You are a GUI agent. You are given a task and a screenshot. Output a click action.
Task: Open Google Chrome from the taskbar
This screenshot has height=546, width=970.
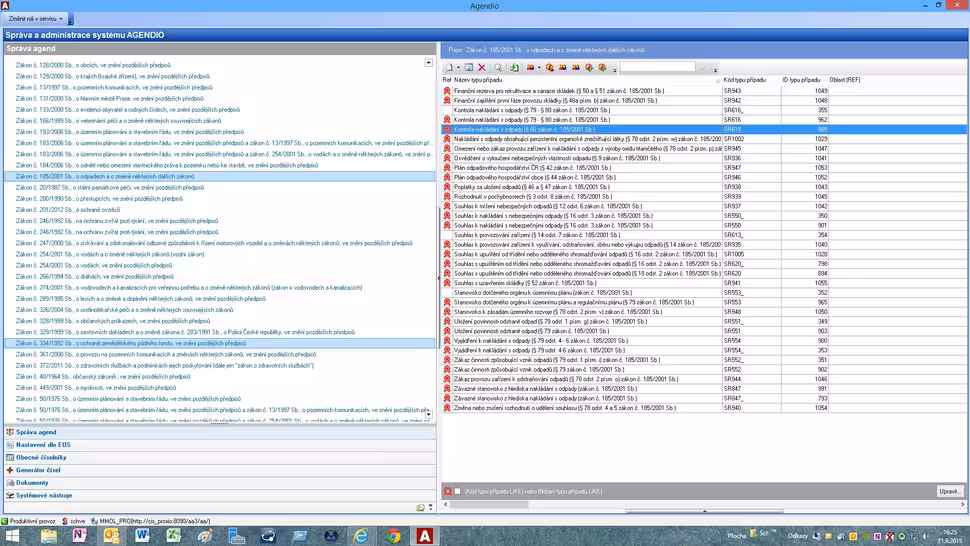point(394,536)
